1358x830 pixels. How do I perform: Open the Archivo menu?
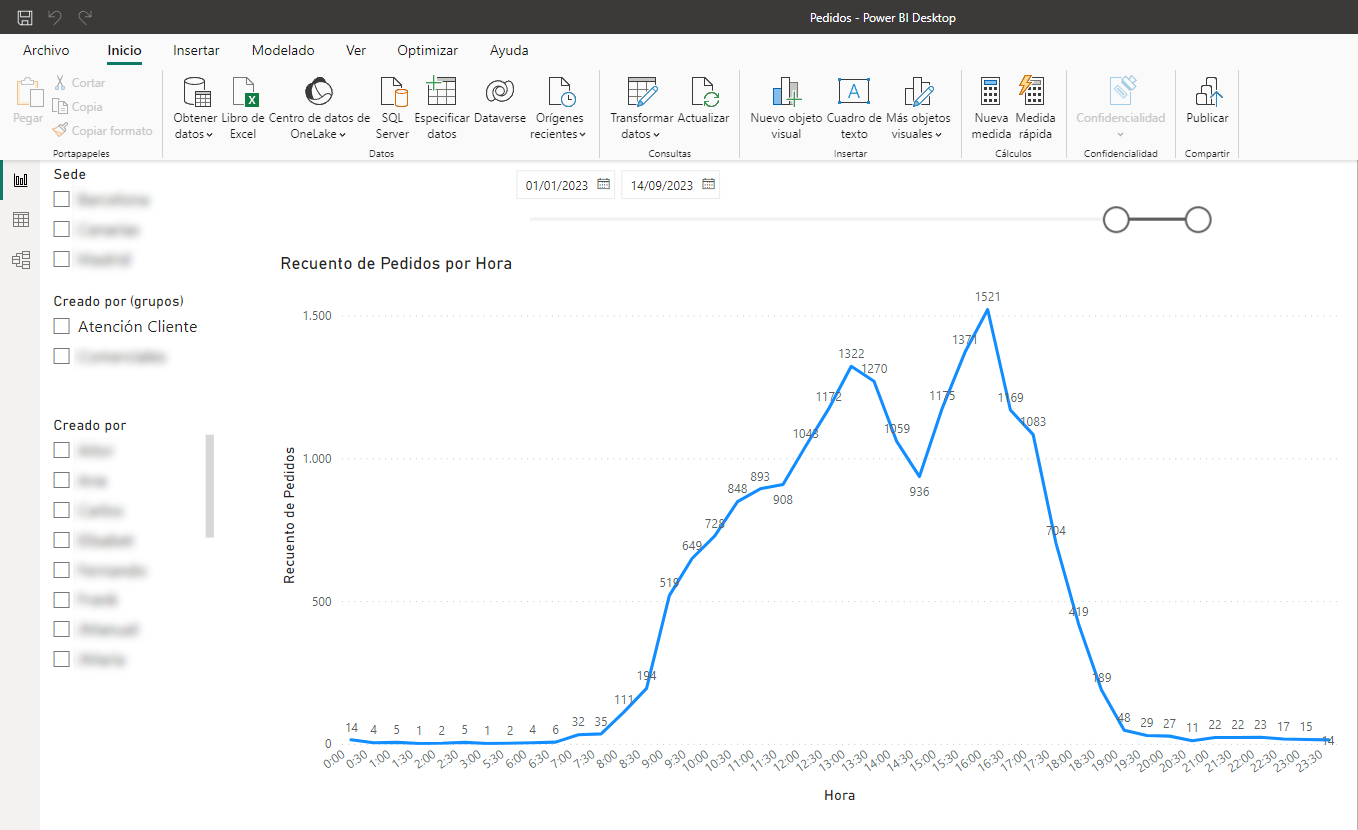pyautogui.click(x=46, y=50)
